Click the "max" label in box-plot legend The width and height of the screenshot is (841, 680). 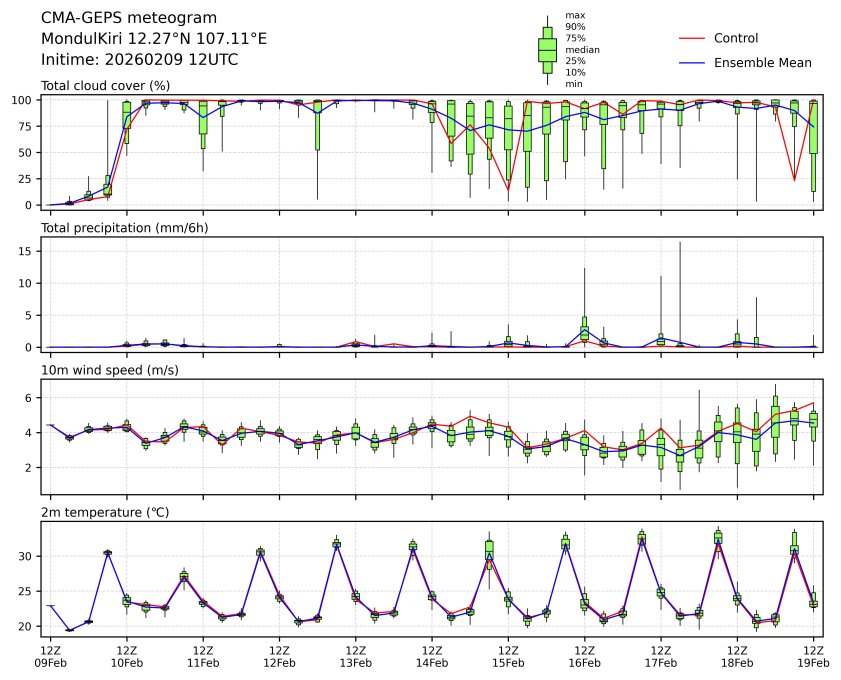[x=574, y=16]
